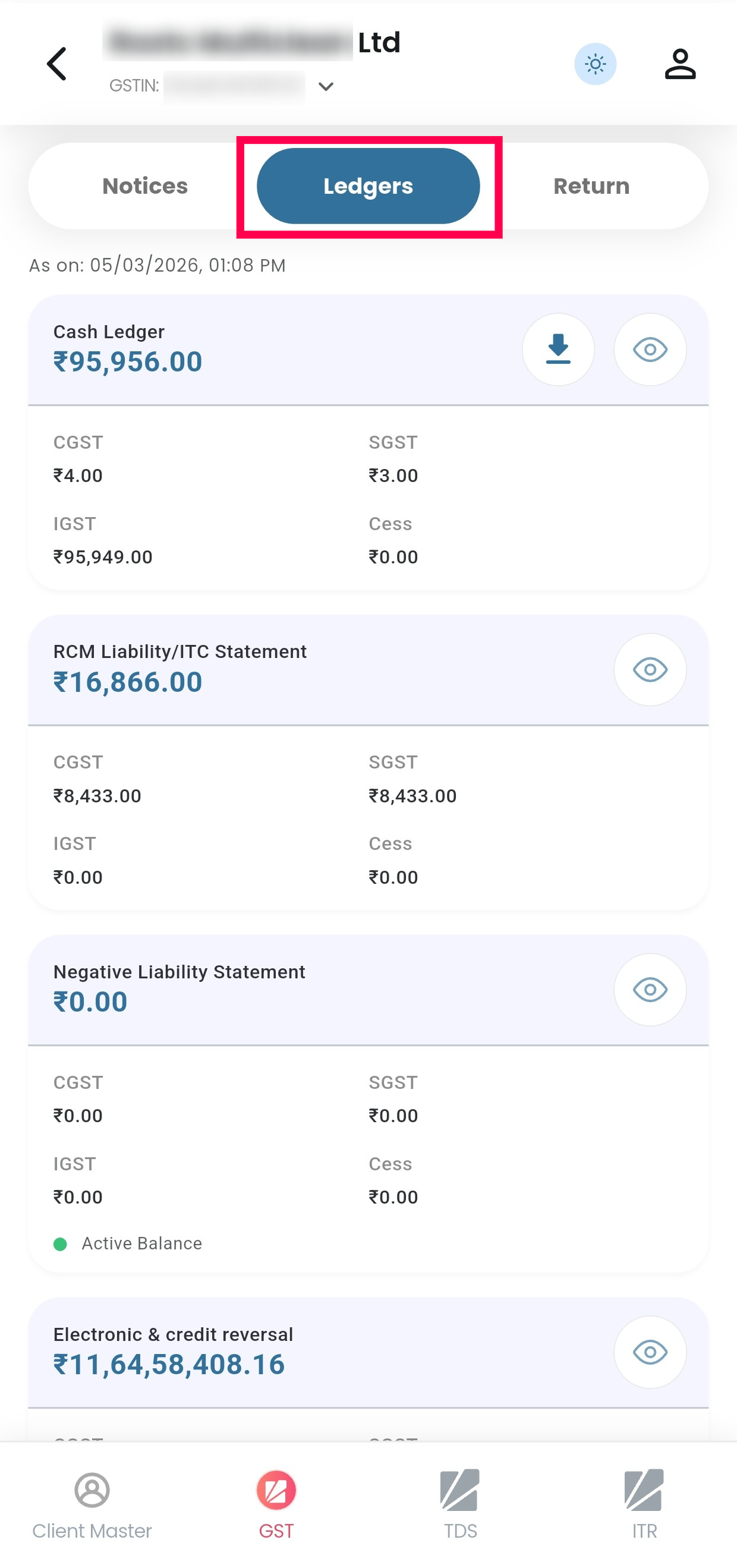This screenshot has width=737, height=1568.
Task: Click the RCM Liability total ₹16,866.00
Action: point(128,682)
